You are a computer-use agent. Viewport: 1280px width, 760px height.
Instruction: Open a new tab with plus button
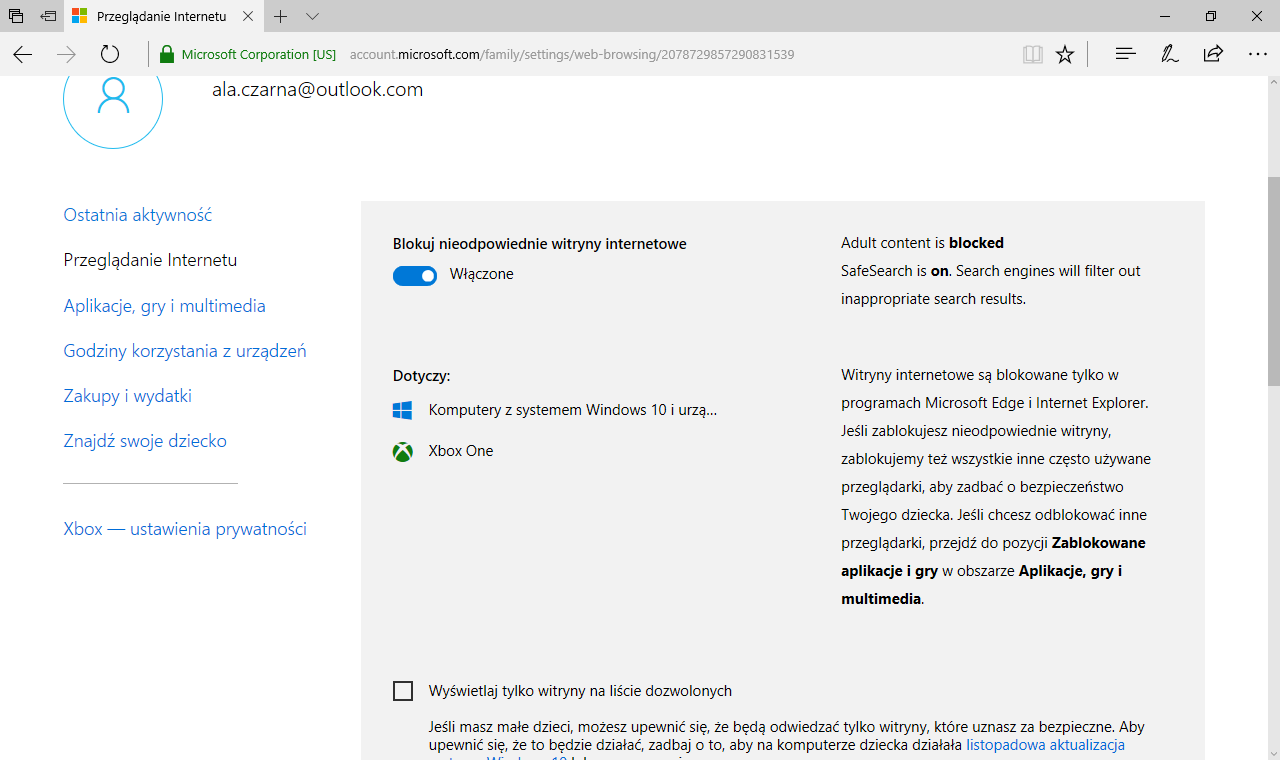tap(281, 17)
